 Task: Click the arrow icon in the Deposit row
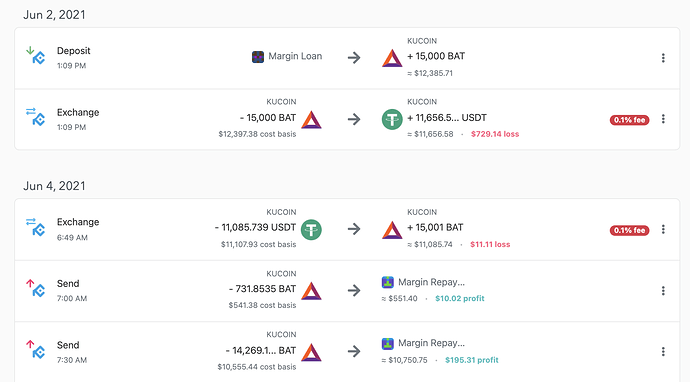[354, 58]
